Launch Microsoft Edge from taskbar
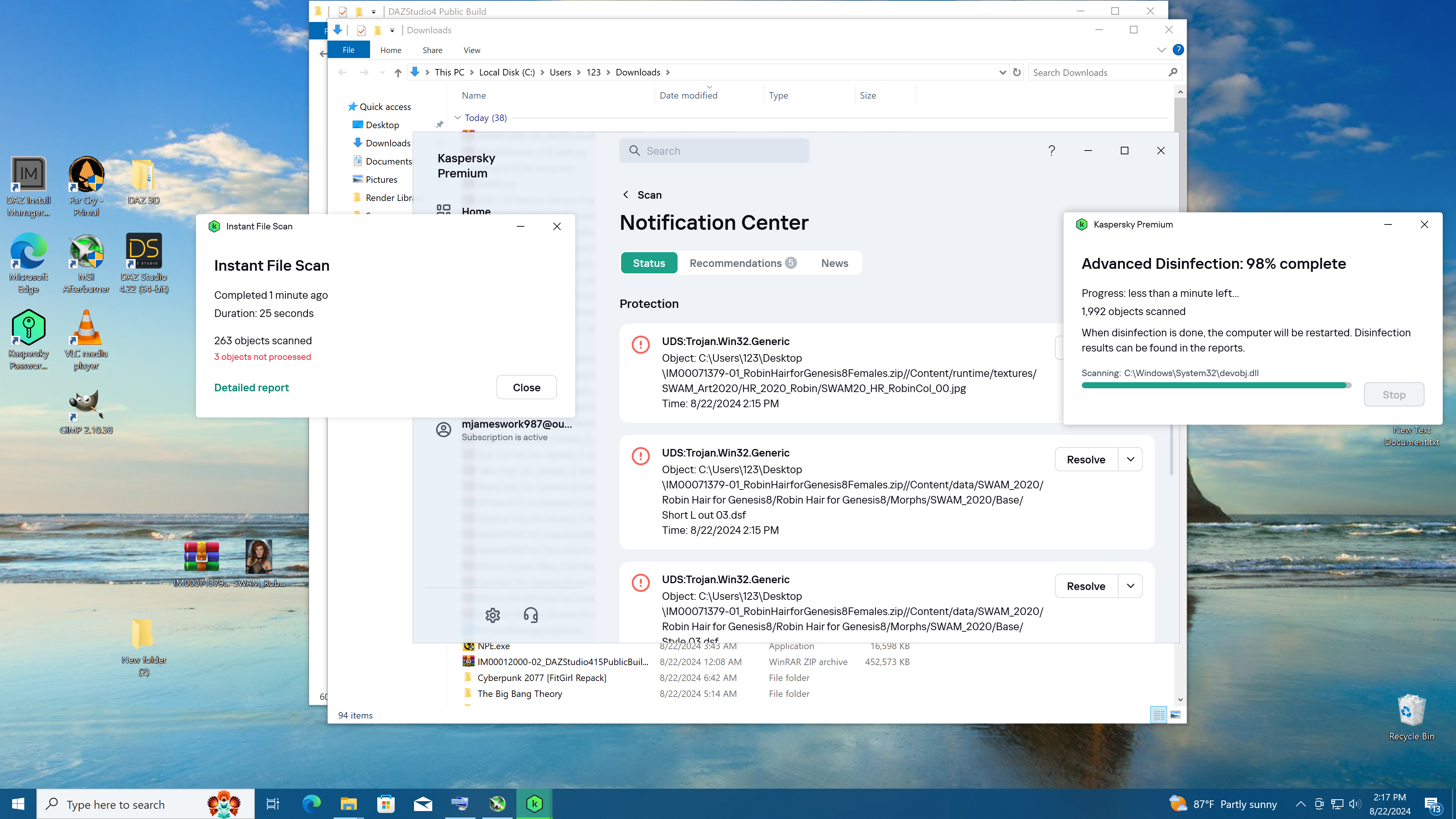Screen dimensions: 1456x819 tap(311, 804)
